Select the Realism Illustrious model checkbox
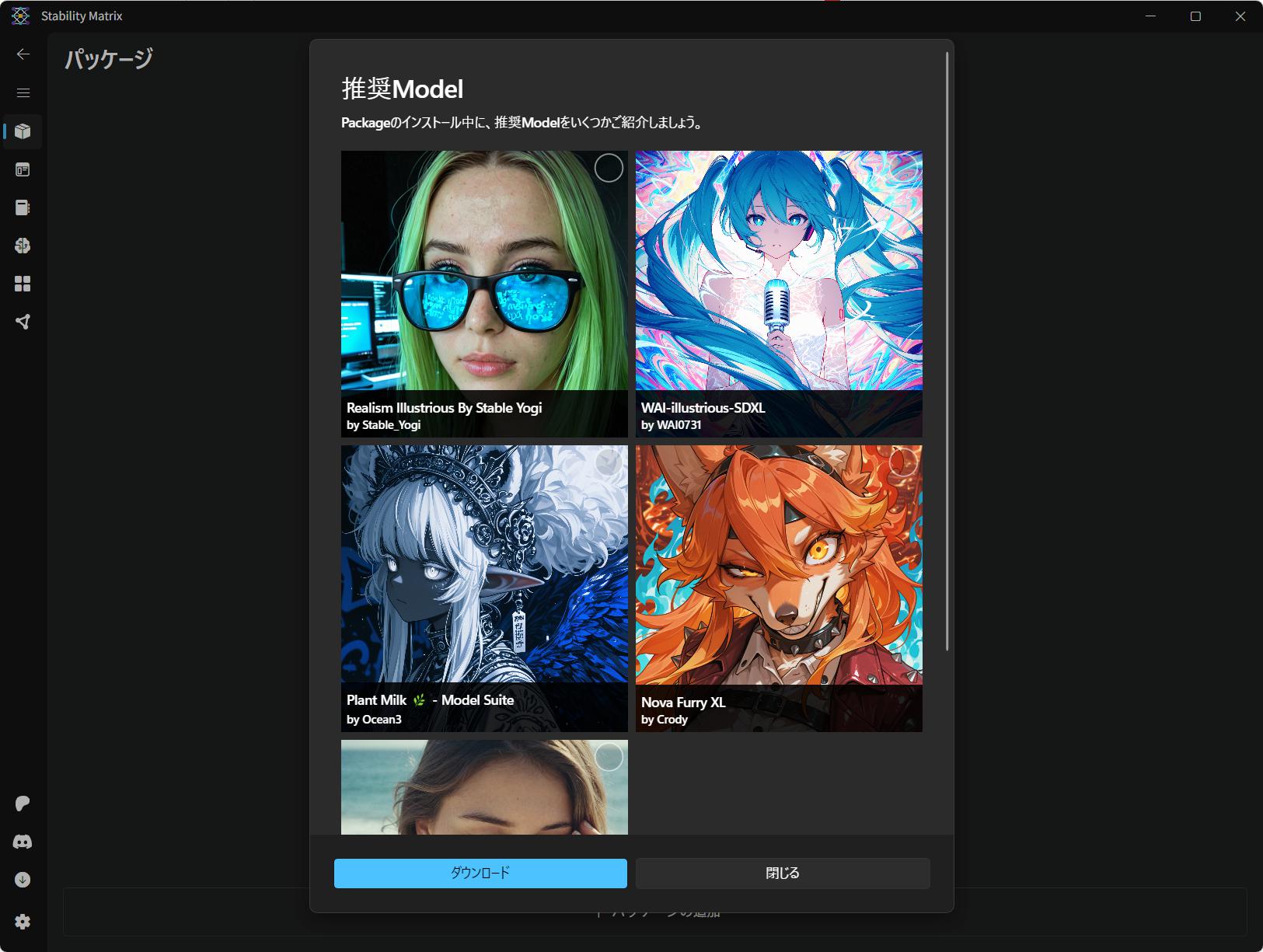This screenshot has width=1263, height=952. pos(609,168)
